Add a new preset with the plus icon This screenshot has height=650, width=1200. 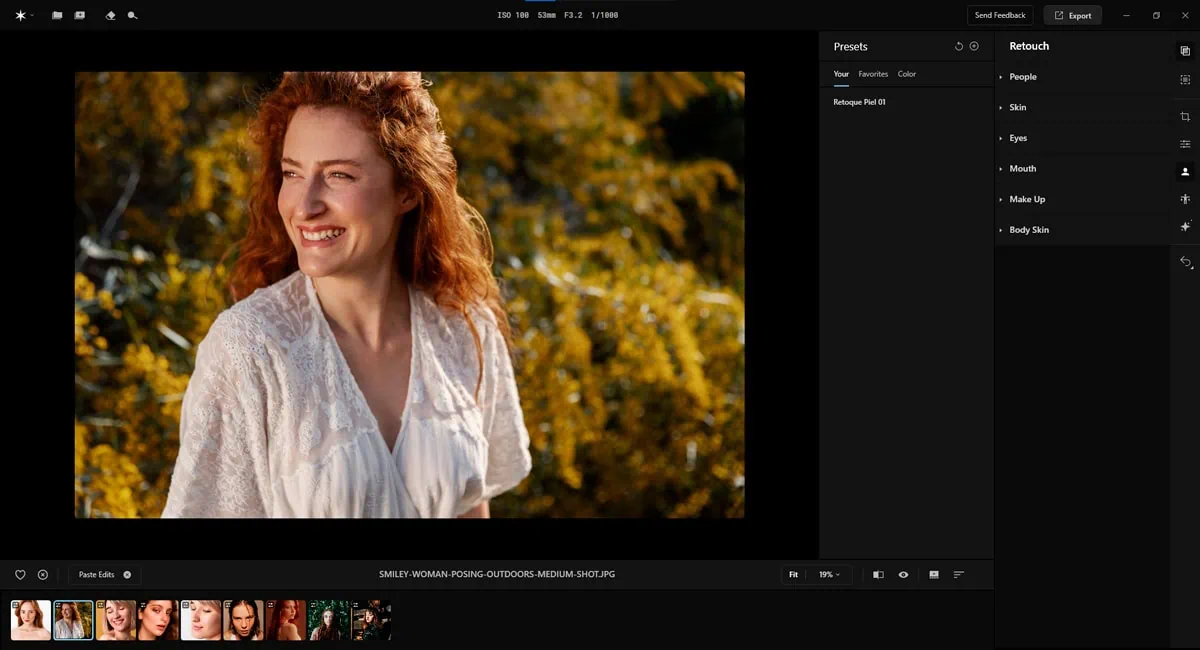[x=974, y=46]
